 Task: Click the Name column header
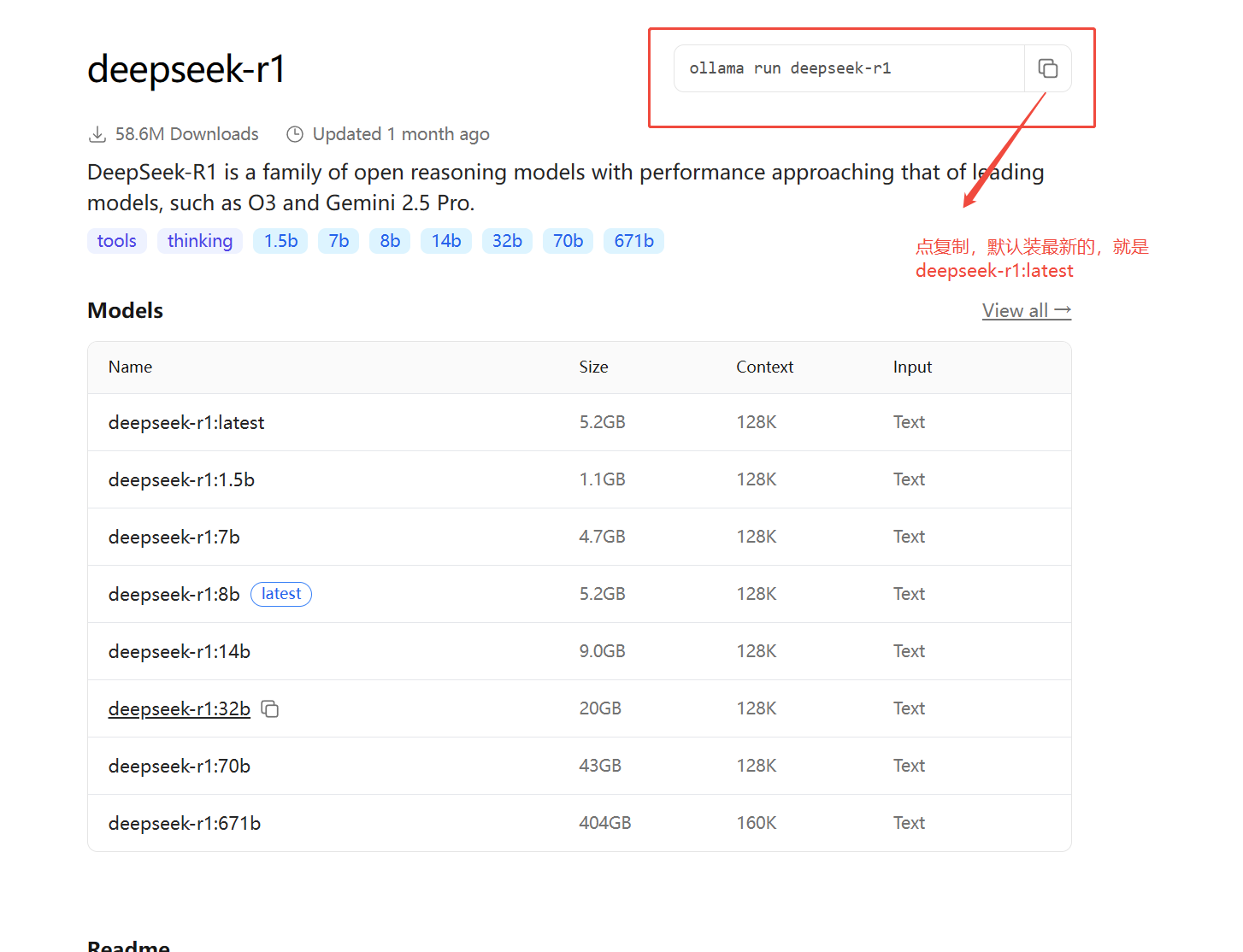(x=130, y=367)
